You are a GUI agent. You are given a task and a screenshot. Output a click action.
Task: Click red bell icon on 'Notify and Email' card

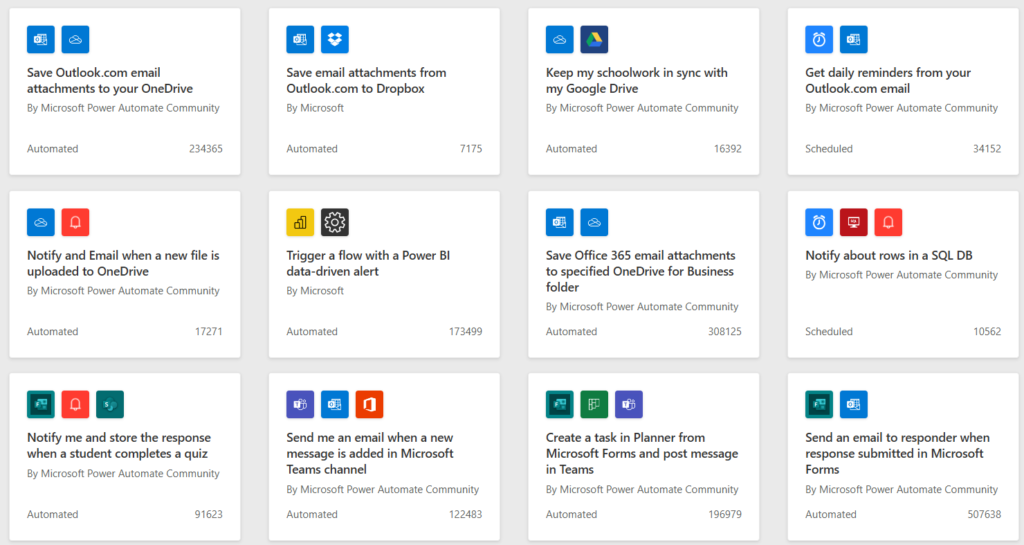click(x=75, y=222)
